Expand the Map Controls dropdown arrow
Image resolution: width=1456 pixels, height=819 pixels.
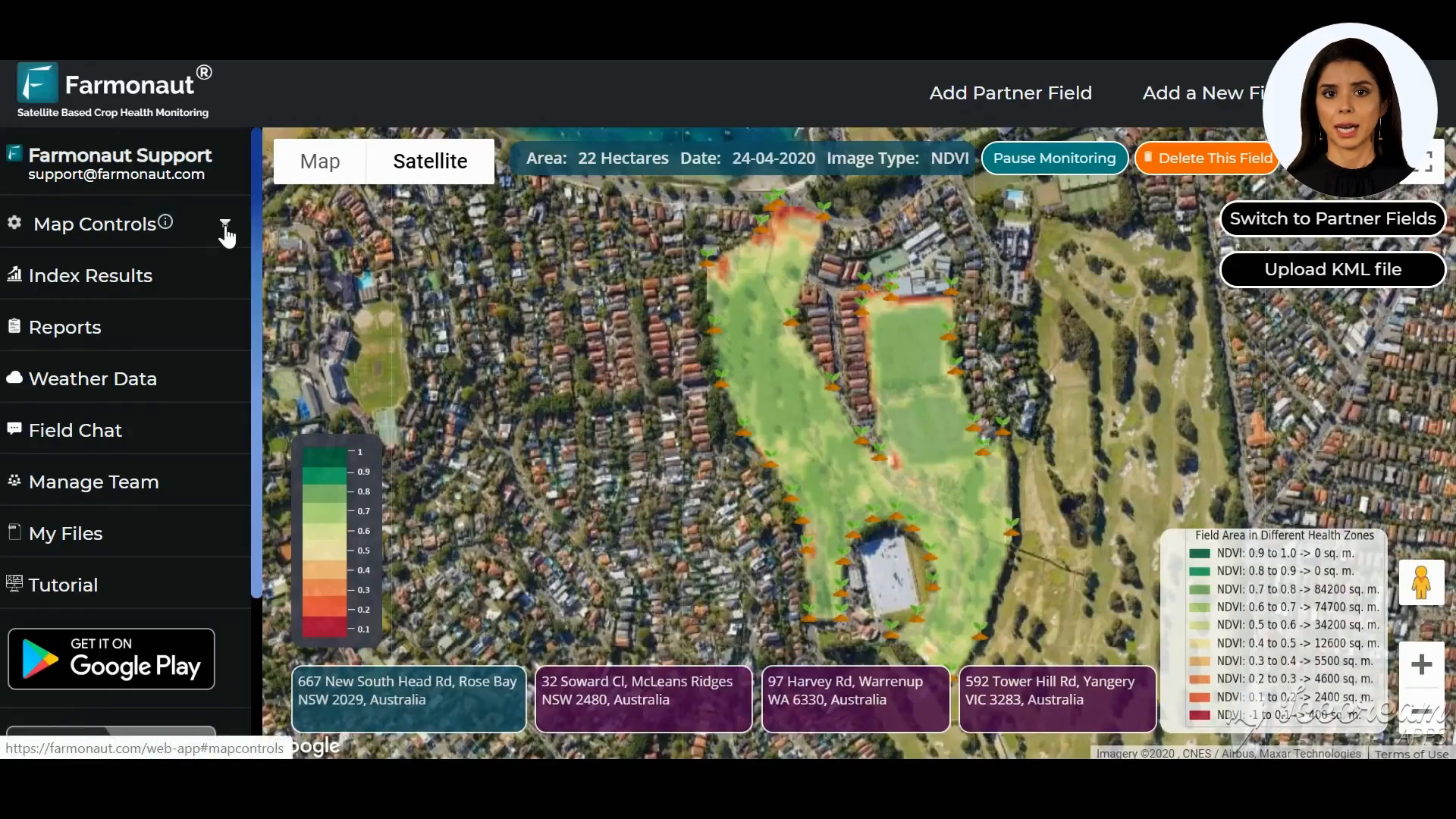(225, 224)
